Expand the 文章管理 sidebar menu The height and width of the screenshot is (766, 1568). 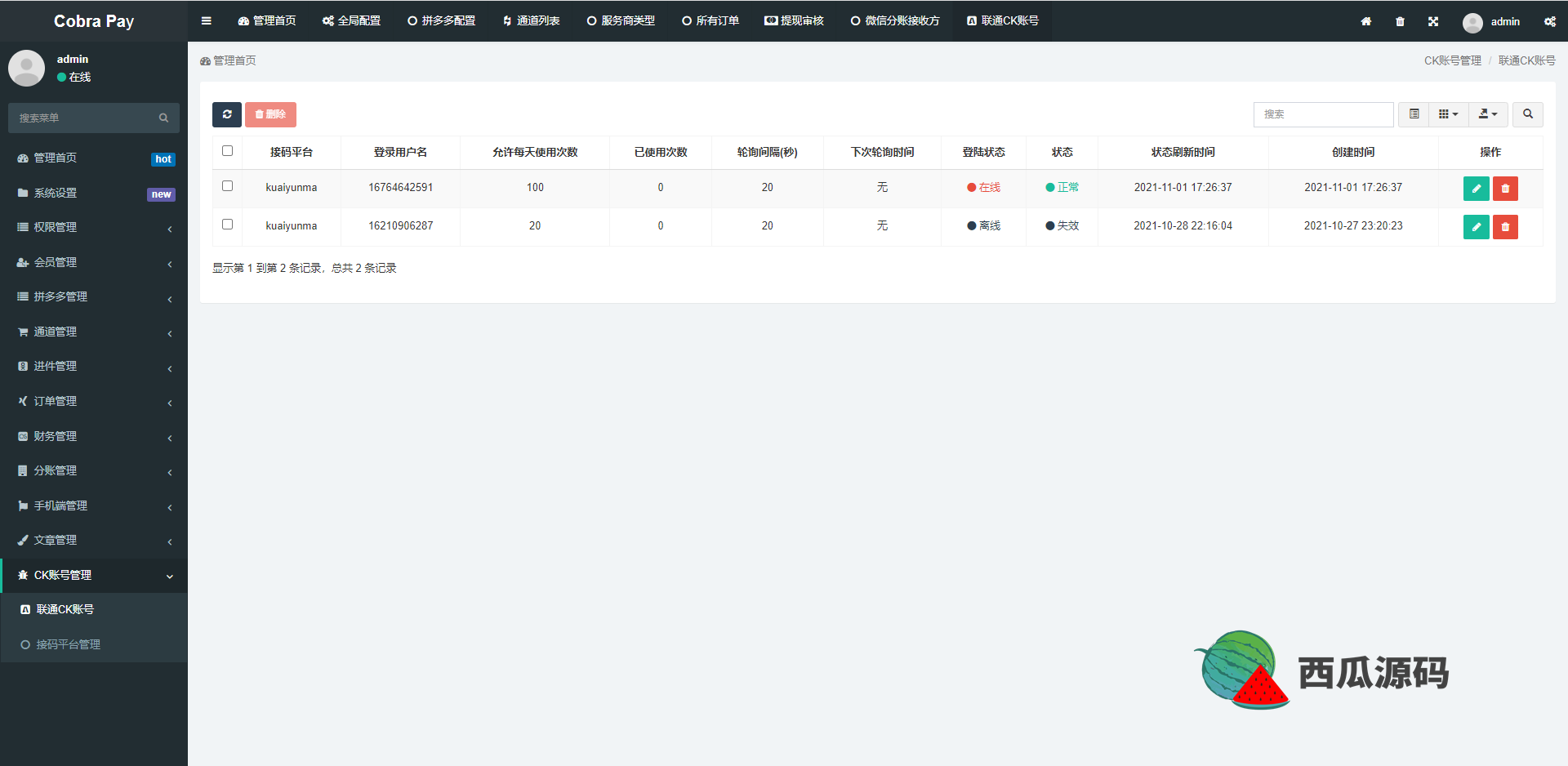coord(94,541)
